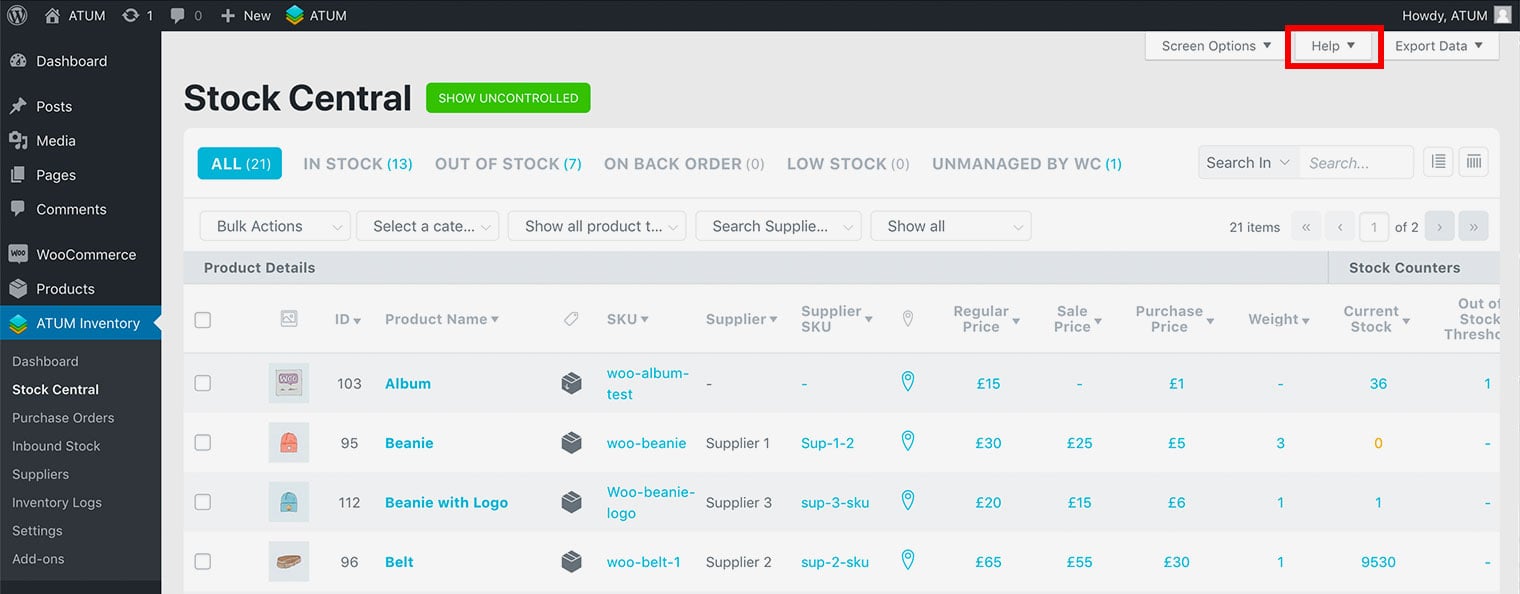This screenshot has width=1520, height=594.
Task: Expand the Screen Options panel
Action: click(x=1215, y=46)
